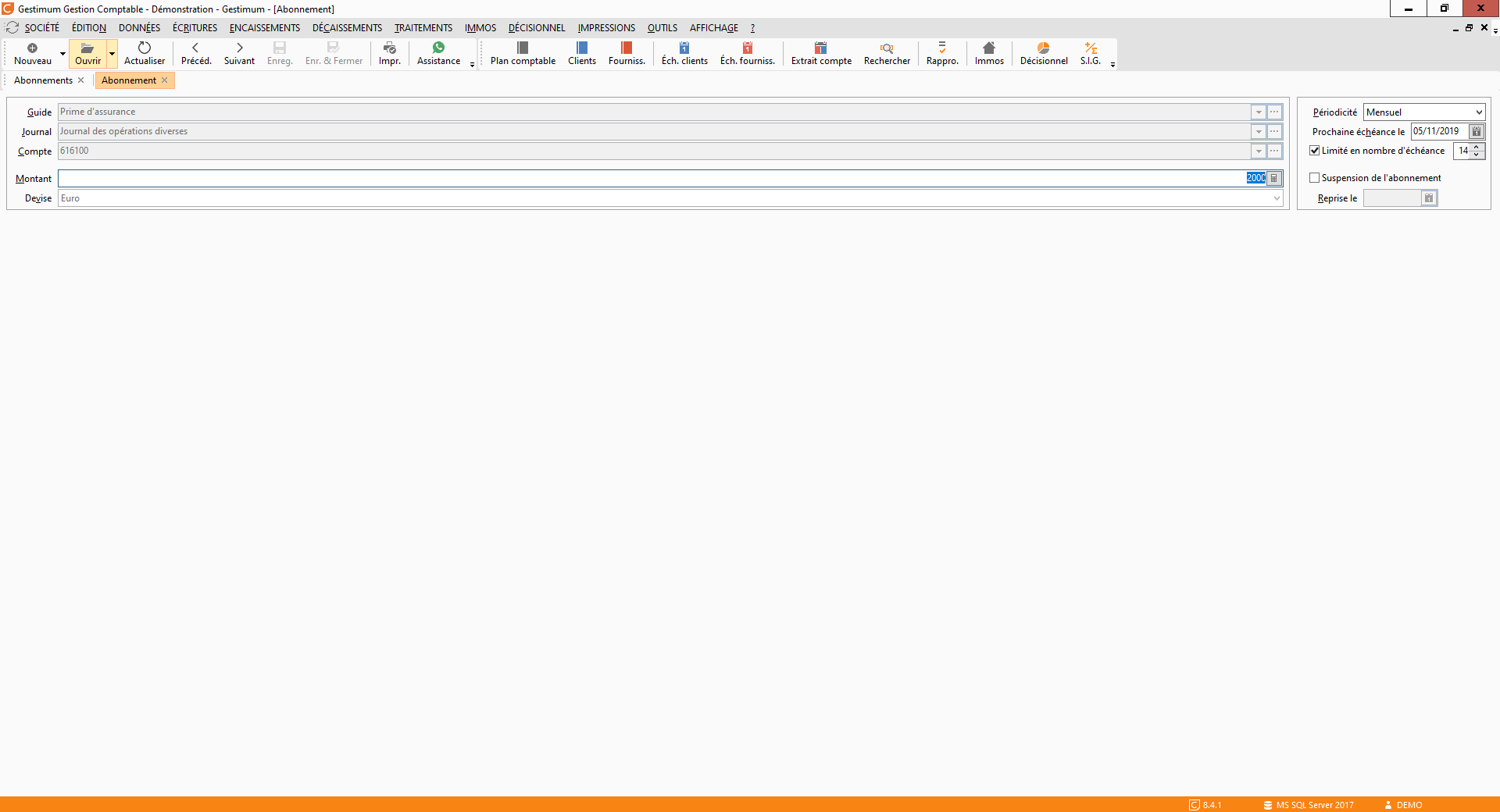
Task: Open the Périodicité Mensuel dropdown
Action: coord(1479,112)
